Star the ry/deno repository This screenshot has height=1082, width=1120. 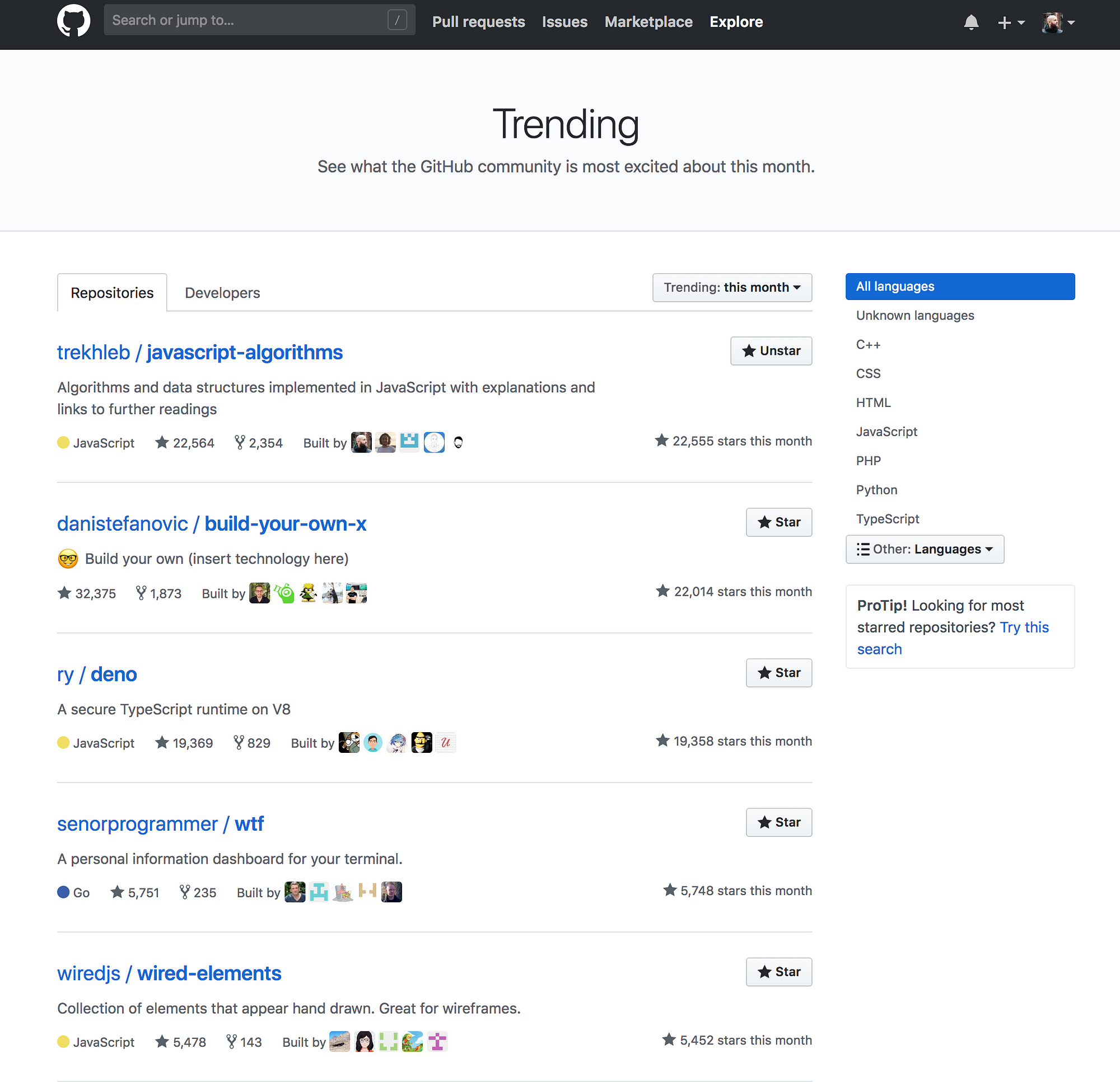coord(779,673)
